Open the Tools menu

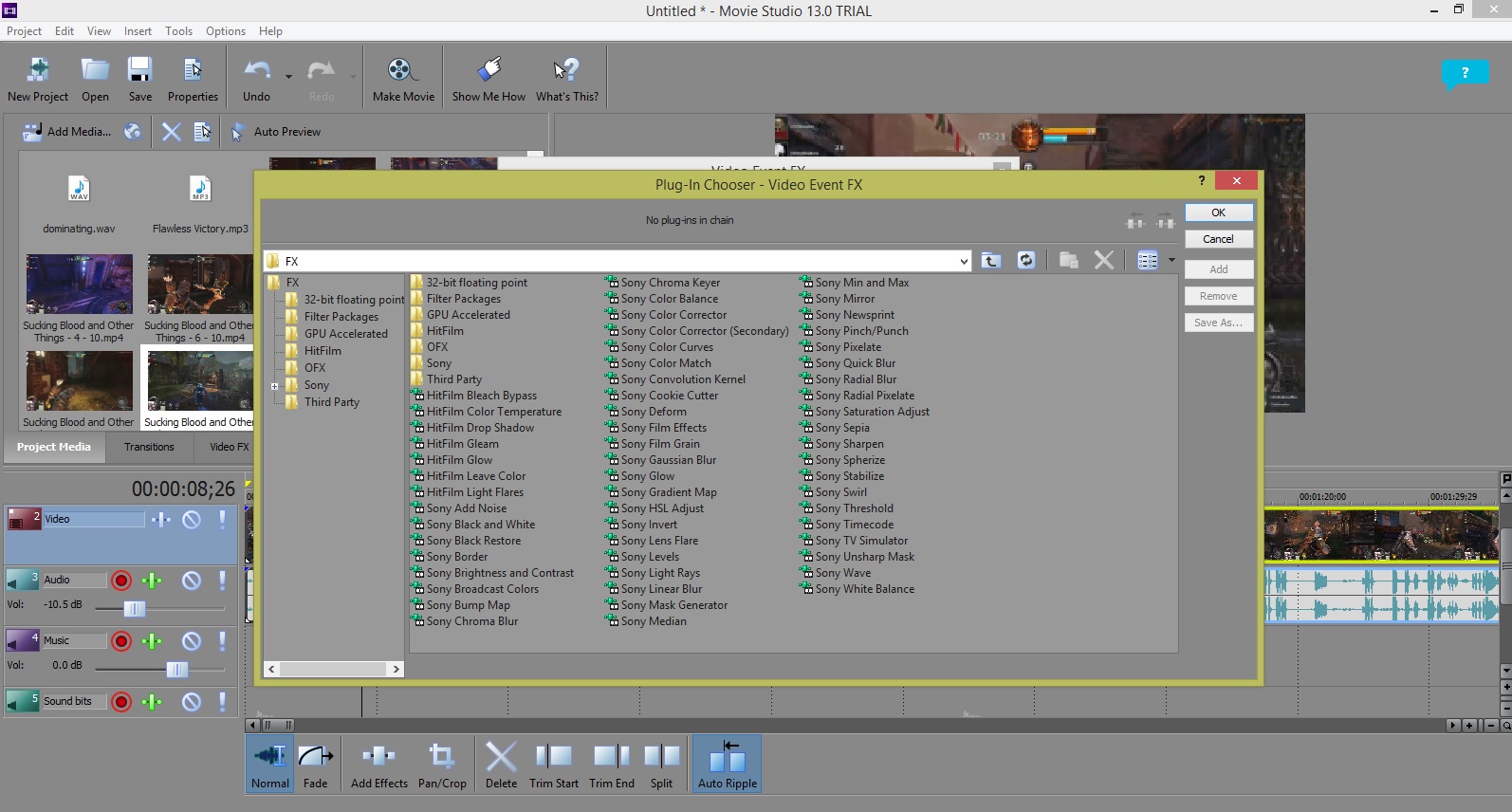[x=178, y=31]
